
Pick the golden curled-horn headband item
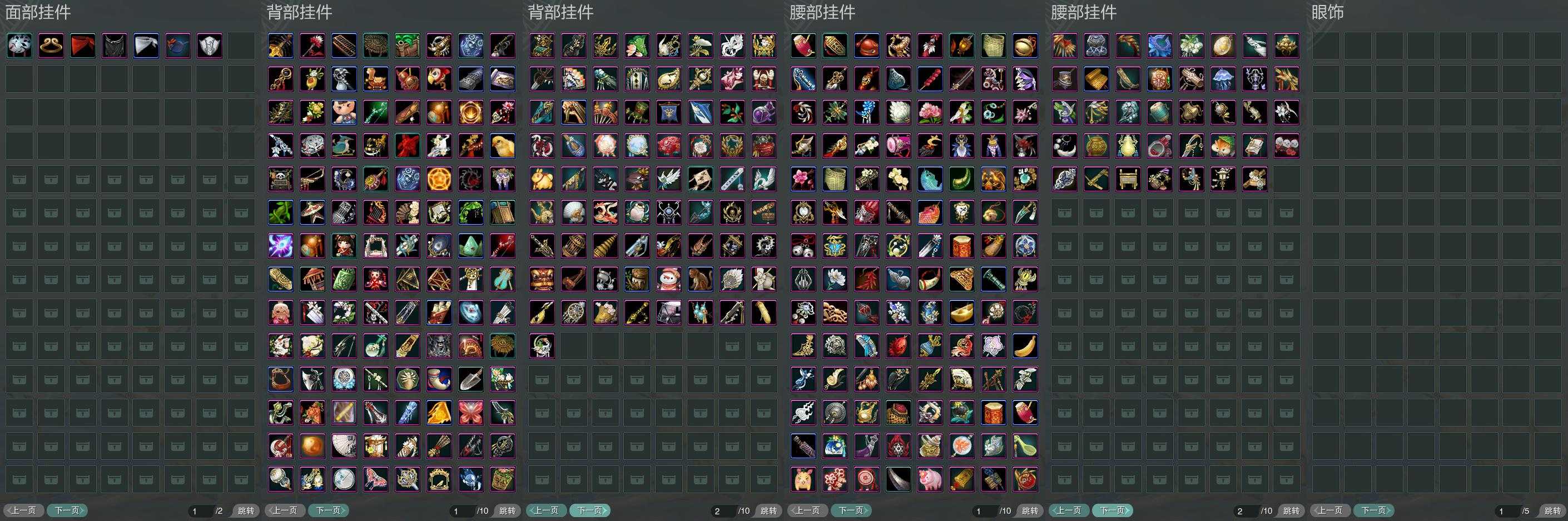(x=51, y=46)
